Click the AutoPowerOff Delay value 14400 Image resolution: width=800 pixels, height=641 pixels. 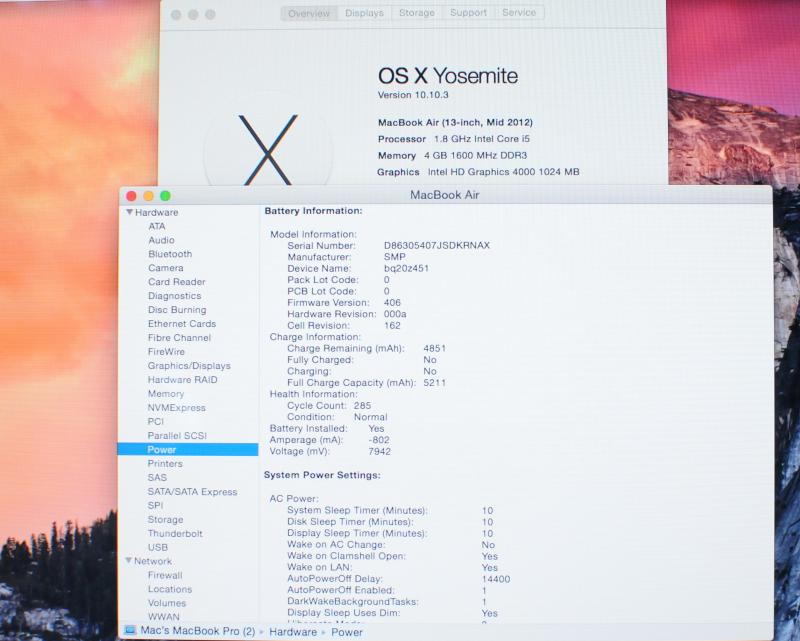[495, 579]
